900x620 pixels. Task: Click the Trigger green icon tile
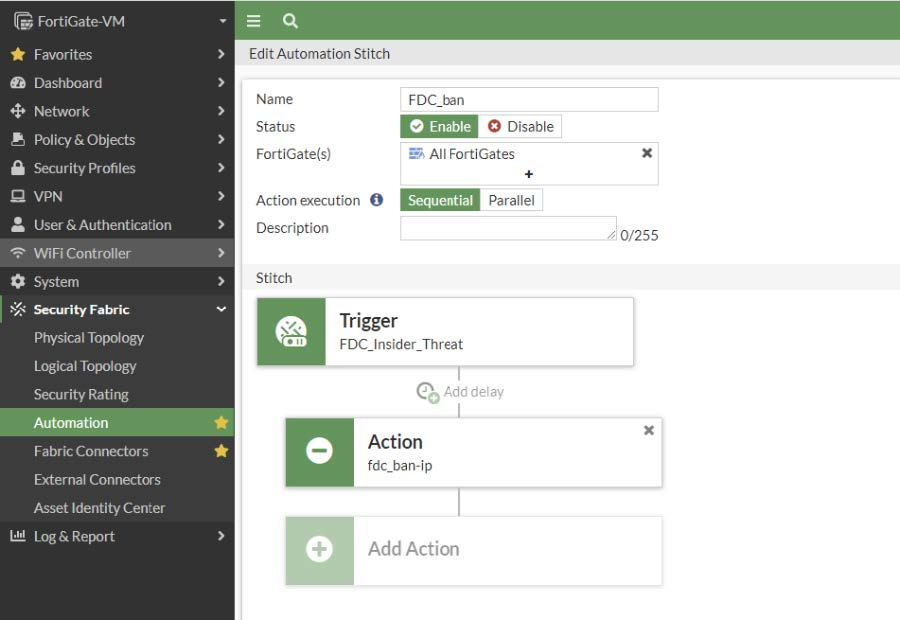(291, 332)
